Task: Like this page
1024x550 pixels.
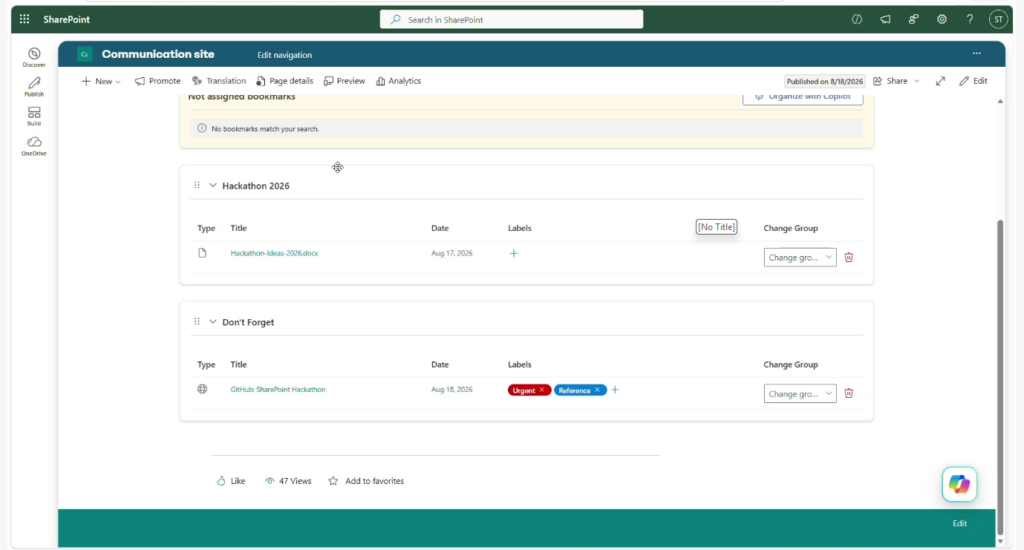Action: (x=231, y=481)
